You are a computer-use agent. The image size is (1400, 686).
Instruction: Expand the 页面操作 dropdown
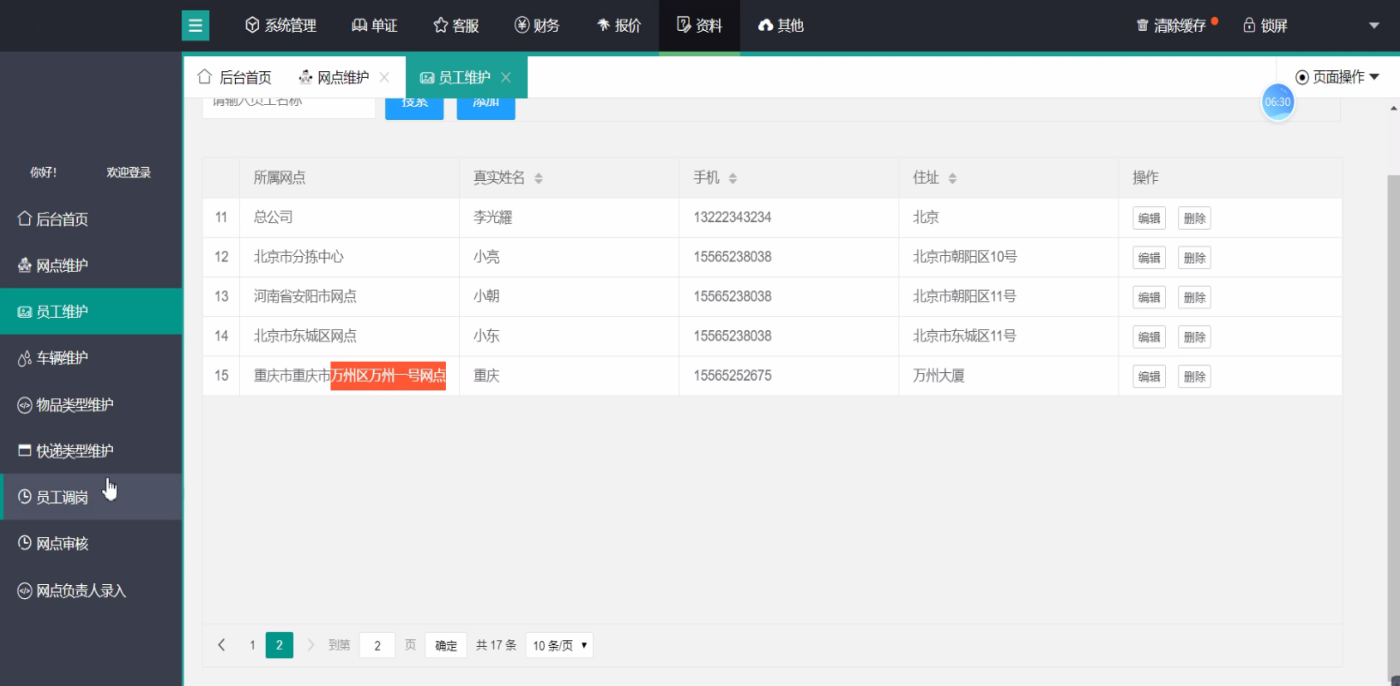tap(1337, 77)
